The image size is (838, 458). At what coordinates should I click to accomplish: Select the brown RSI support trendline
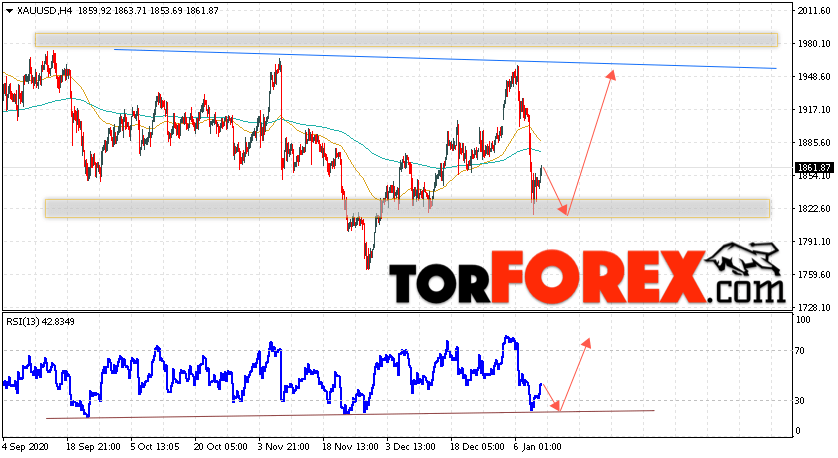click(350, 414)
